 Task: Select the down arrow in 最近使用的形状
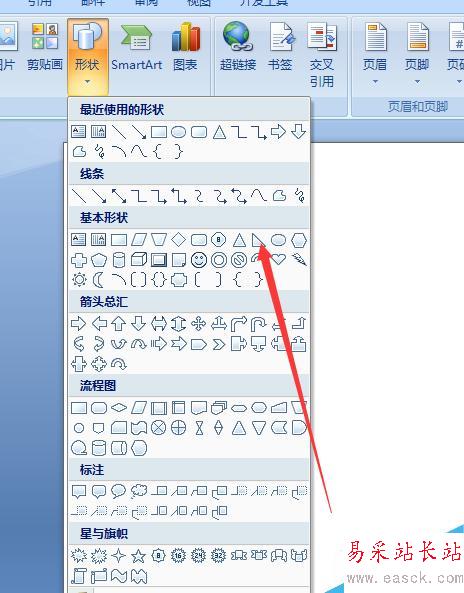(299, 132)
